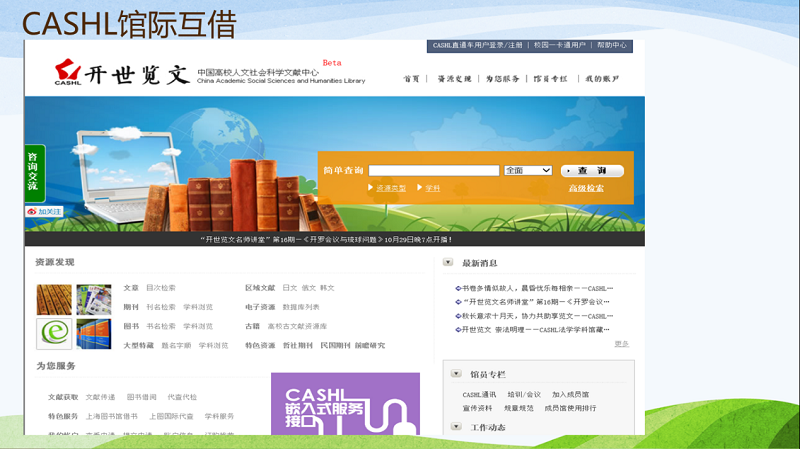This screenshot has height=449, width=800.
Task: Open 刊名检索 in the 期刊 row
Action: (161, 307)
